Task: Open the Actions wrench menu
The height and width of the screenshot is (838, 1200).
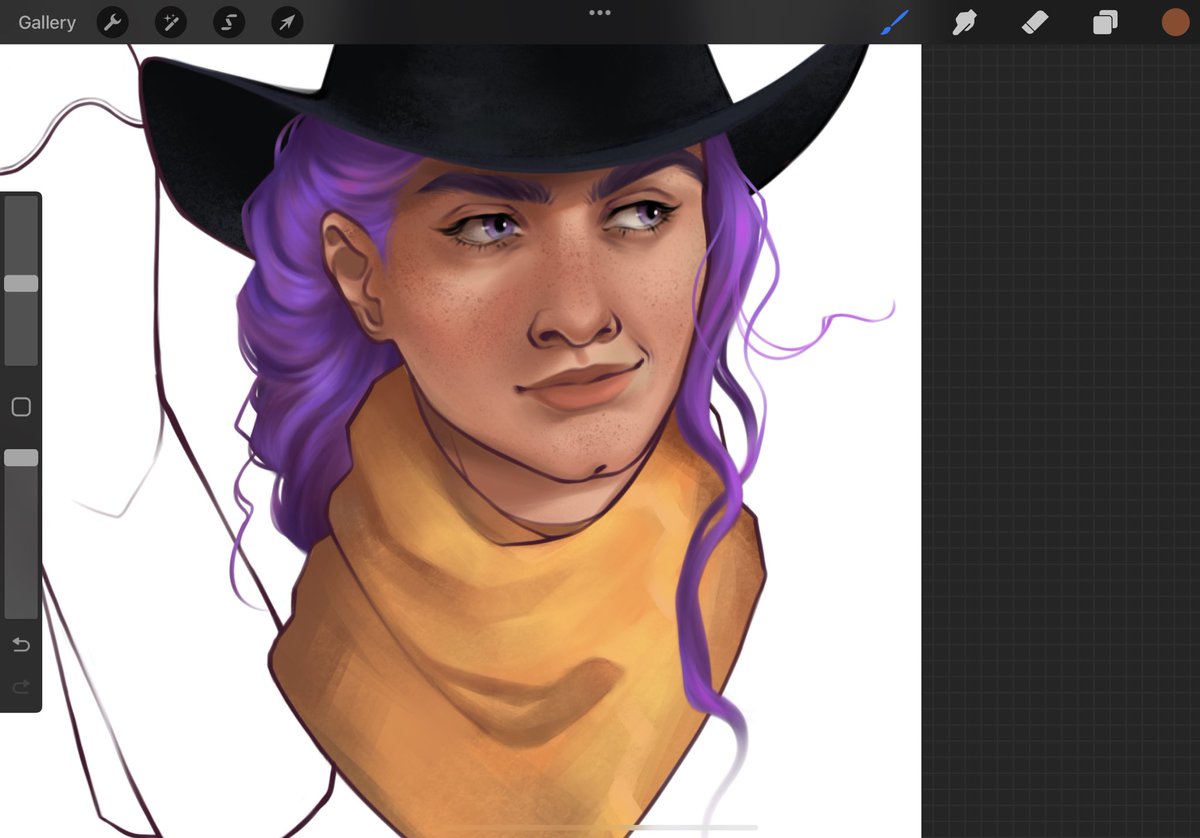Action: click(x=112, y=22)
